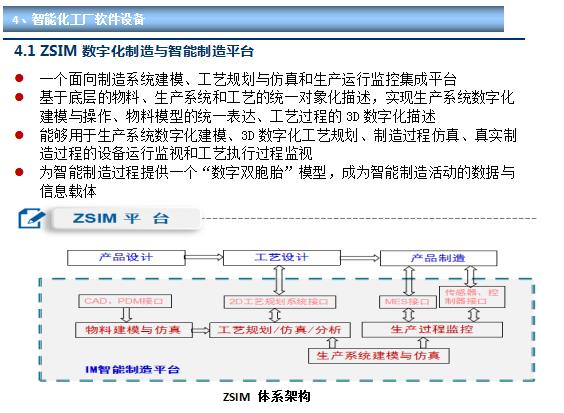The height and width of the screenshot is (413, 564).
Task: Select the 生产系统建模与仿真 box
Action: click(x=379, y=356)
